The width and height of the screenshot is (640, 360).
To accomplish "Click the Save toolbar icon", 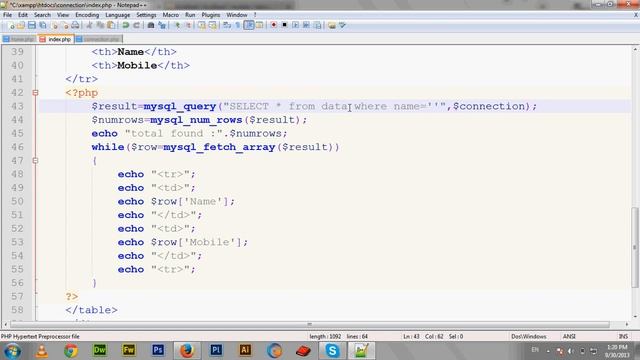I will [x=31, y=25].
